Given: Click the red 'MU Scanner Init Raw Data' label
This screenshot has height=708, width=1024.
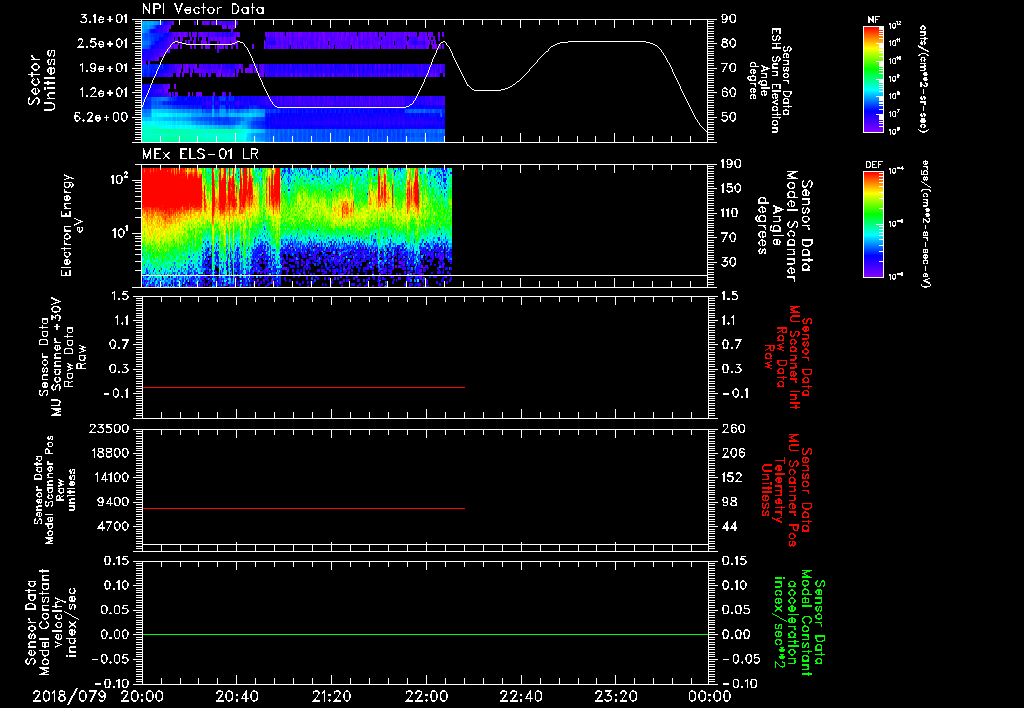Looking at the screenshot, I should click(x=790, y=357).
